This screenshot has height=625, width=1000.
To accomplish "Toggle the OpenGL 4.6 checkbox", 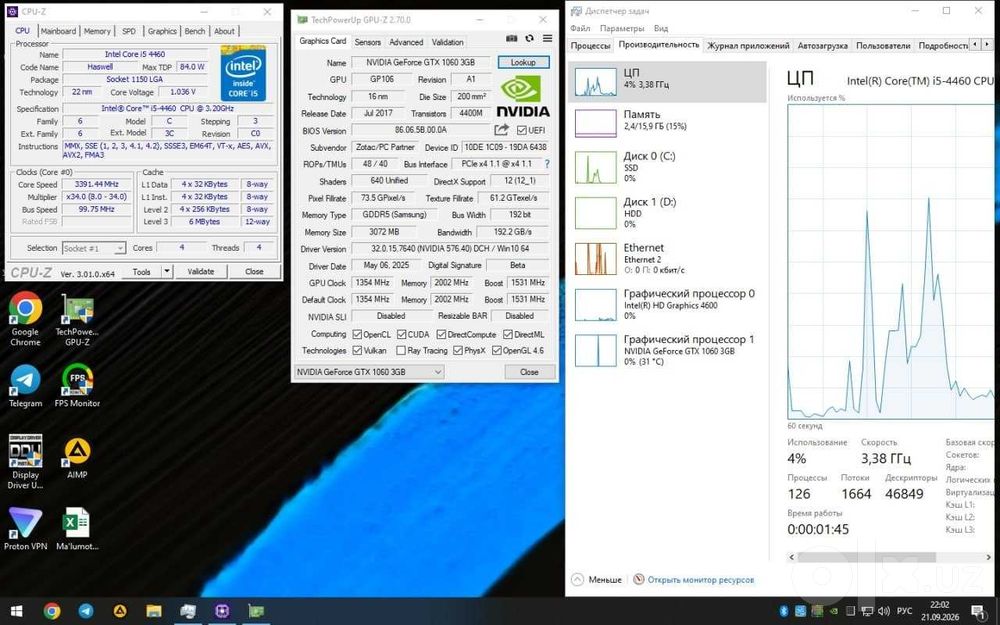I will [497, 350].
